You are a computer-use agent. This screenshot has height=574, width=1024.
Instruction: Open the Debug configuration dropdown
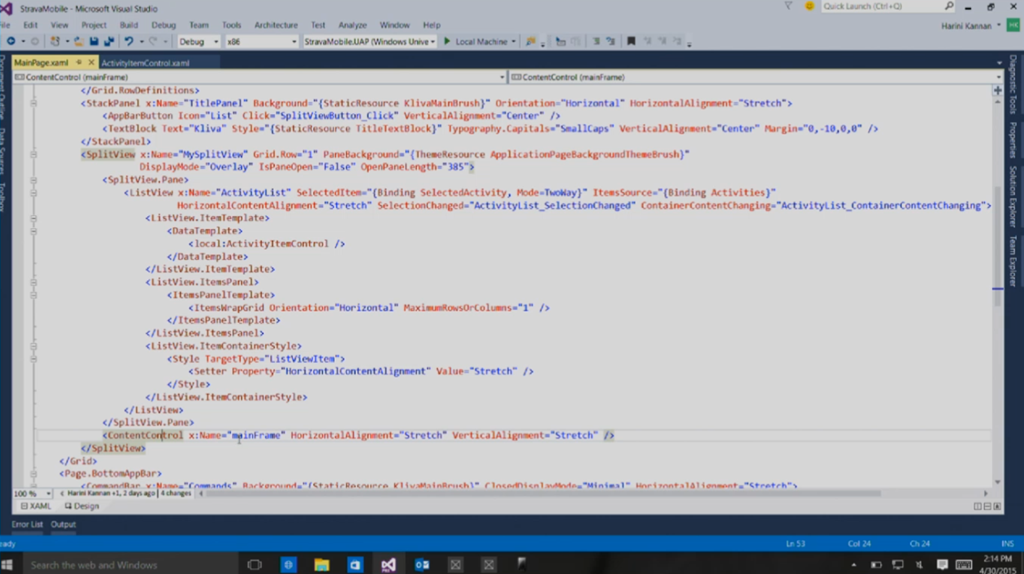(199, 41)
